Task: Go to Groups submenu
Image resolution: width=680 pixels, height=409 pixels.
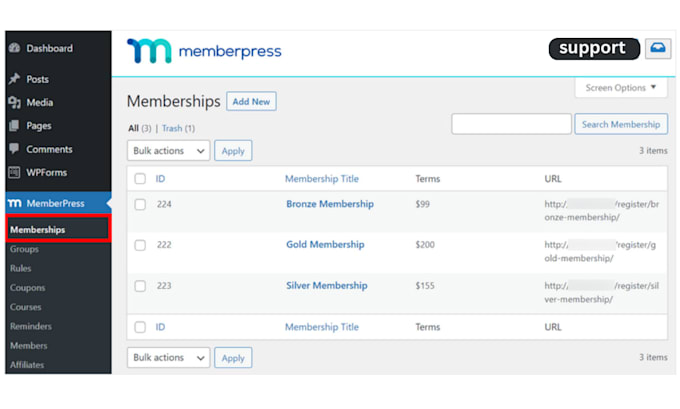Action: pyautogui.click(x=24, y=249)
